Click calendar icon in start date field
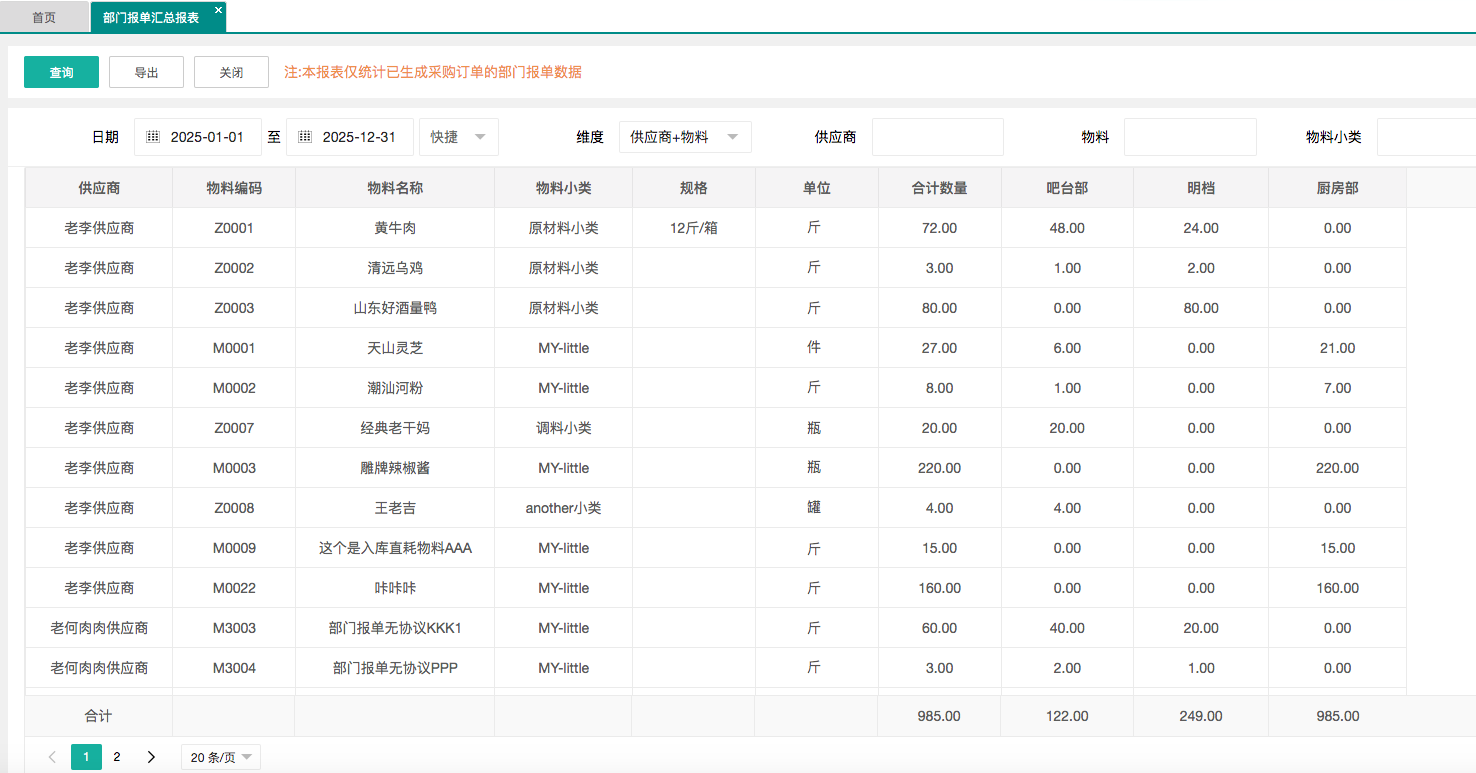Viewport: 1476px width, 773px height. tap(153, 137)
